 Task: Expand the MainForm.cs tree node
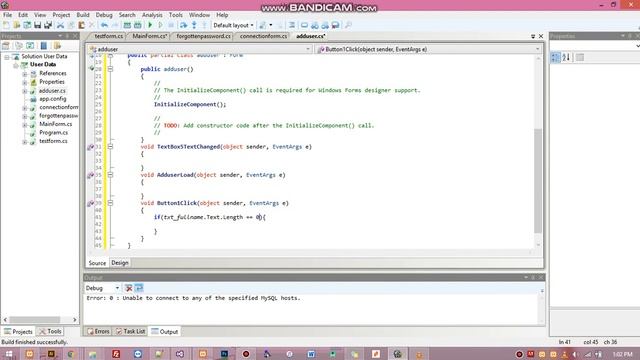(25, 124)
